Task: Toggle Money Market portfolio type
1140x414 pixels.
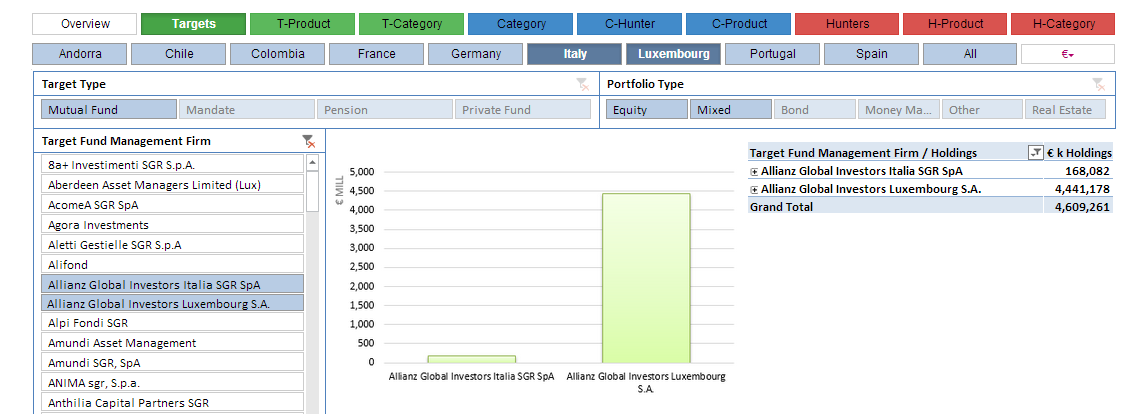Action: (899, 110)
